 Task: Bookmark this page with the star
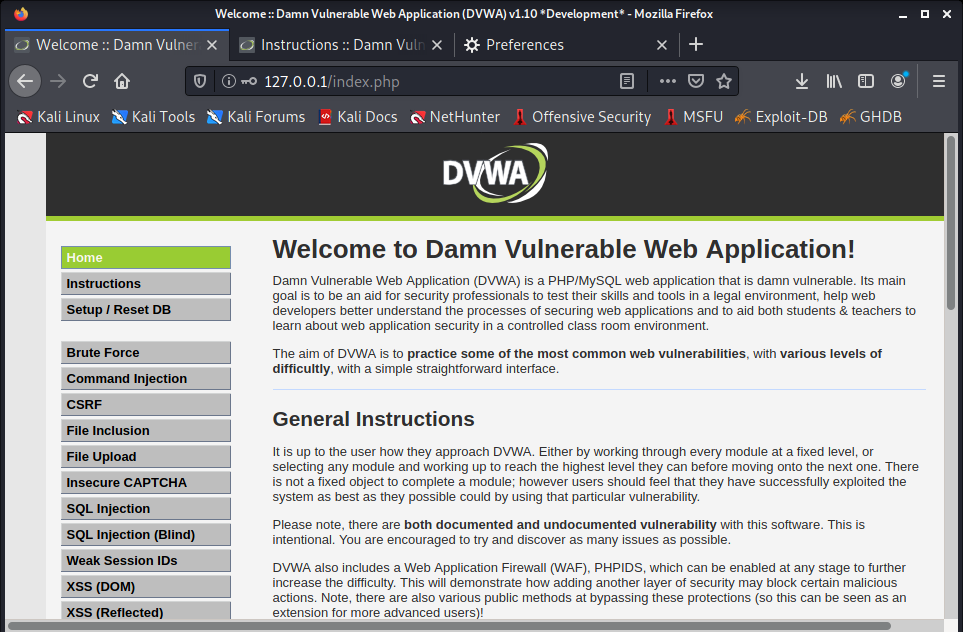pyautogui.click(x=724, y=81)
